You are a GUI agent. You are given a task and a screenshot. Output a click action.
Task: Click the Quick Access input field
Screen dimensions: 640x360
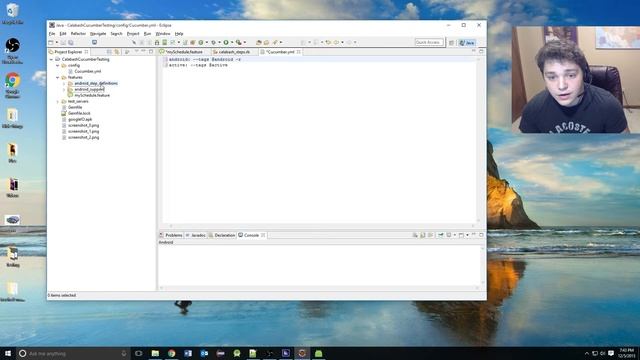(429, 42)
